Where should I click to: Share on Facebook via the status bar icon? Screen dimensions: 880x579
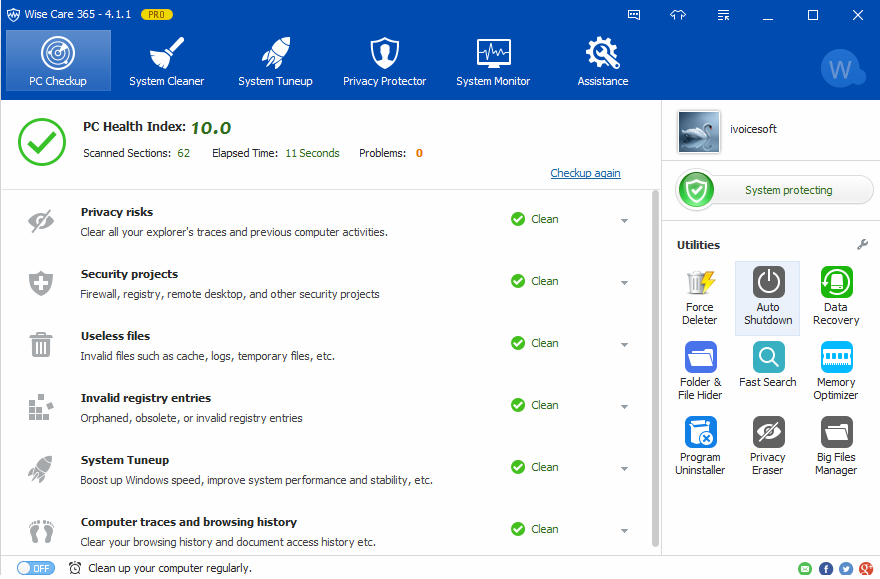pyautogui.click(x=826, y=568)
